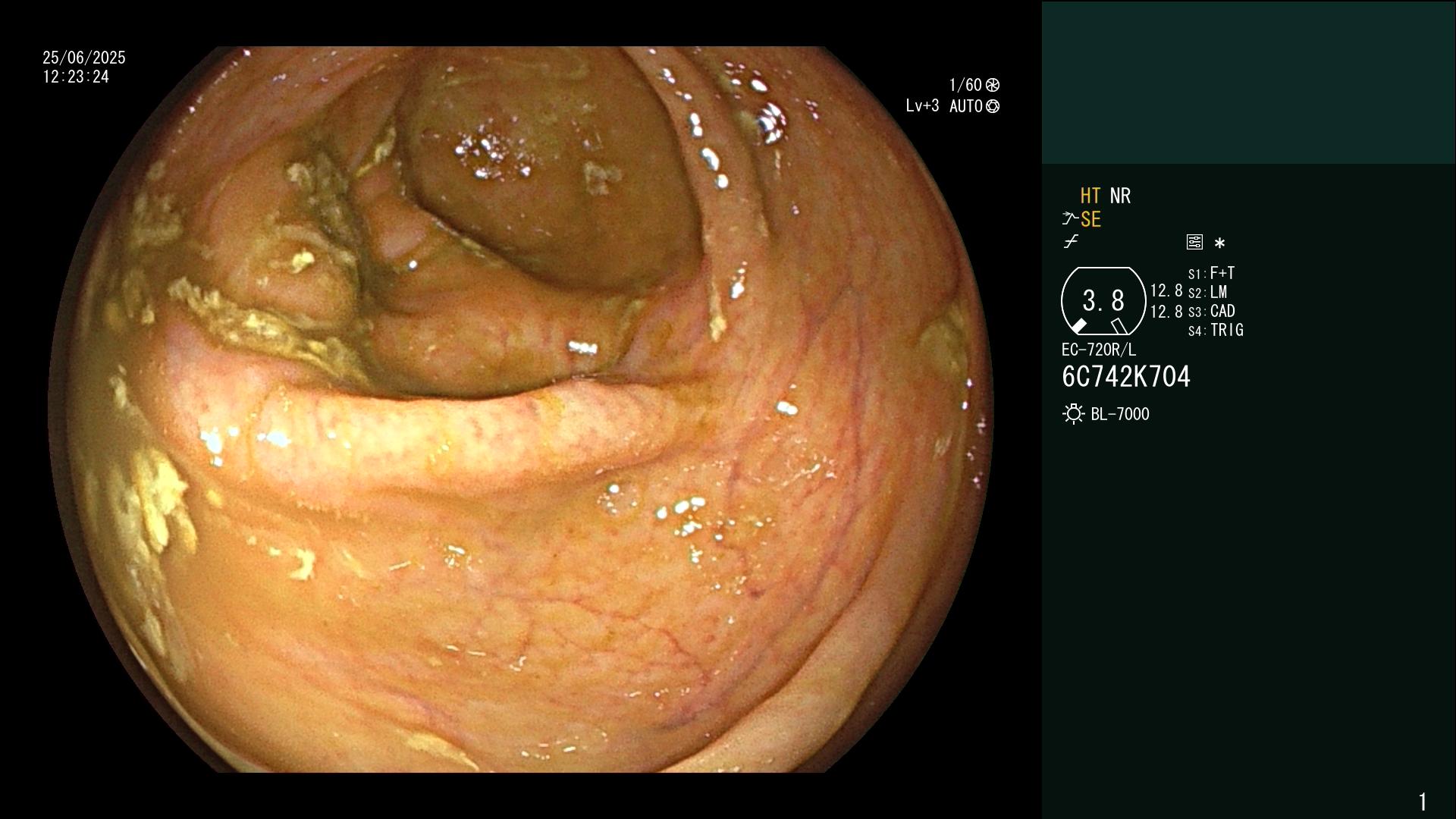Click the Lv+3 brightness level
Viewport: 1456px width, 819px height.
pyautogui.click(x=922, y=106)
